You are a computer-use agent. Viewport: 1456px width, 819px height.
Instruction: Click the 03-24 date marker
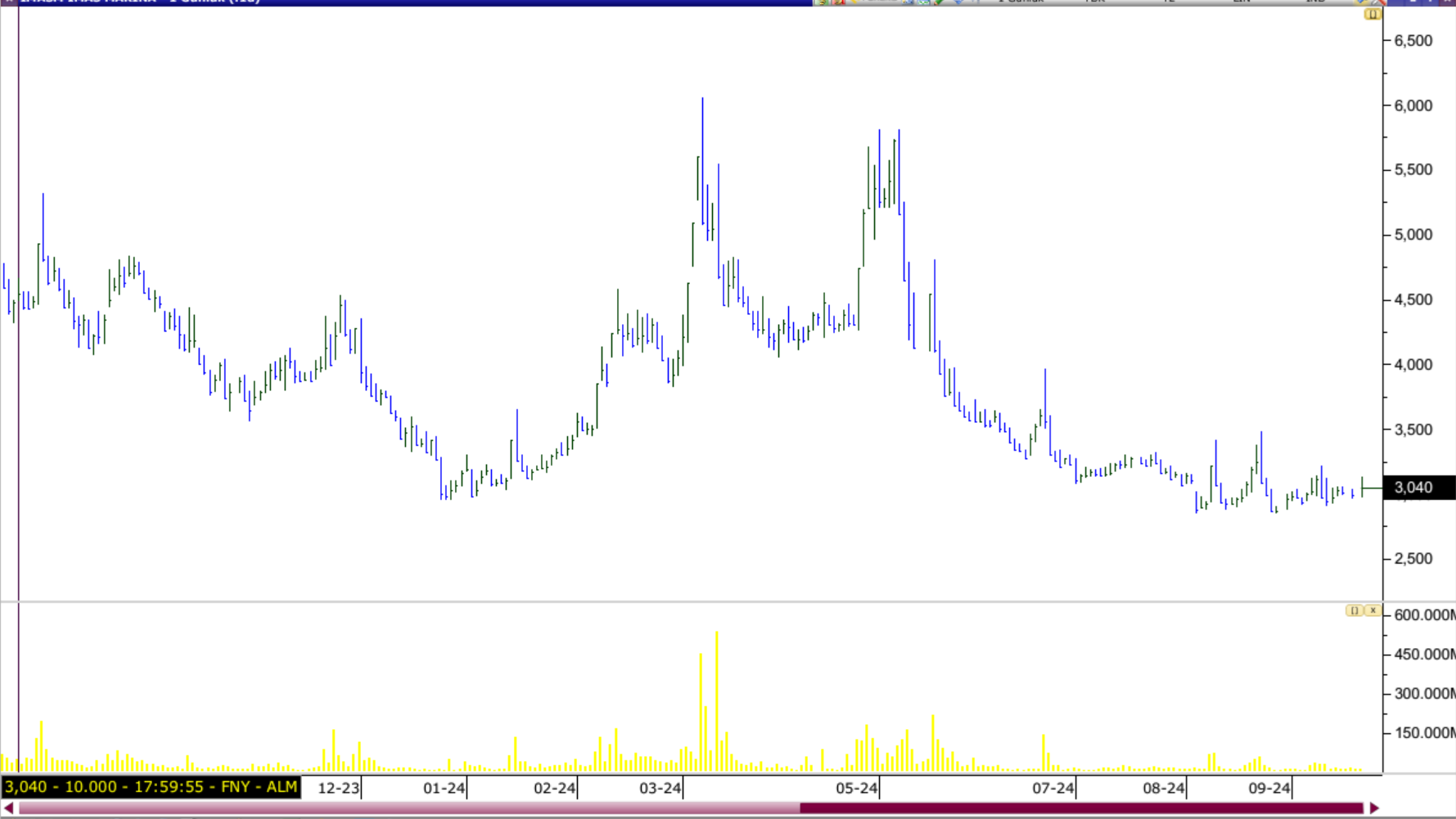(x=660, y=788)
